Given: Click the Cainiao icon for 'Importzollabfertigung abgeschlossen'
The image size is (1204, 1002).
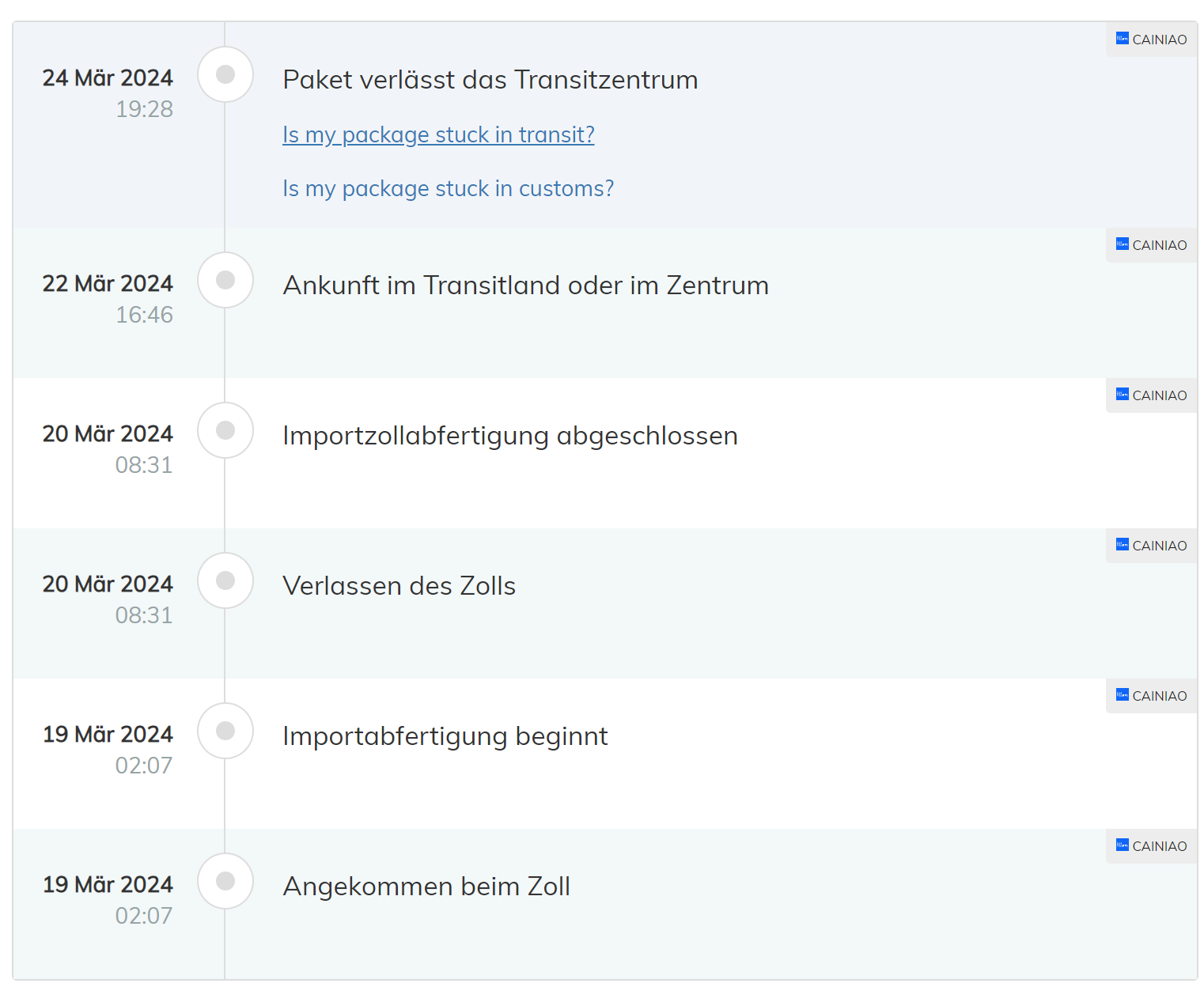Looking at the screenshot, I should 1122,395.
